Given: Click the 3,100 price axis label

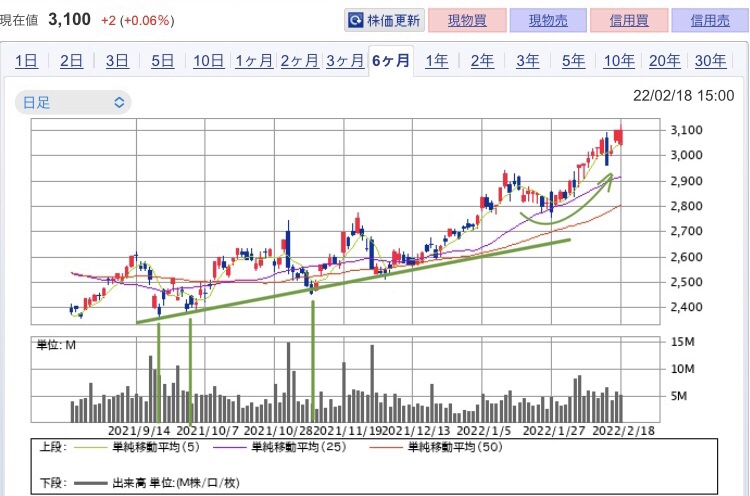Looking at the screenshot, I should pos(686,130).
